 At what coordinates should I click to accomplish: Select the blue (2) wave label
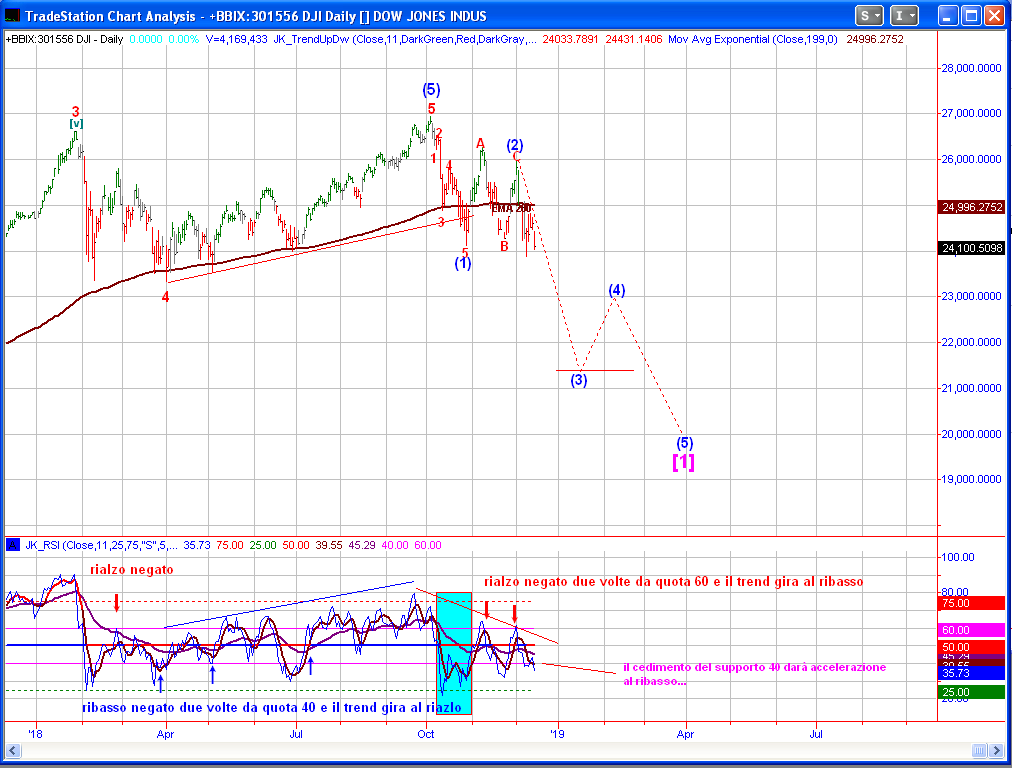pyautogui.click(x=514, y=145)
